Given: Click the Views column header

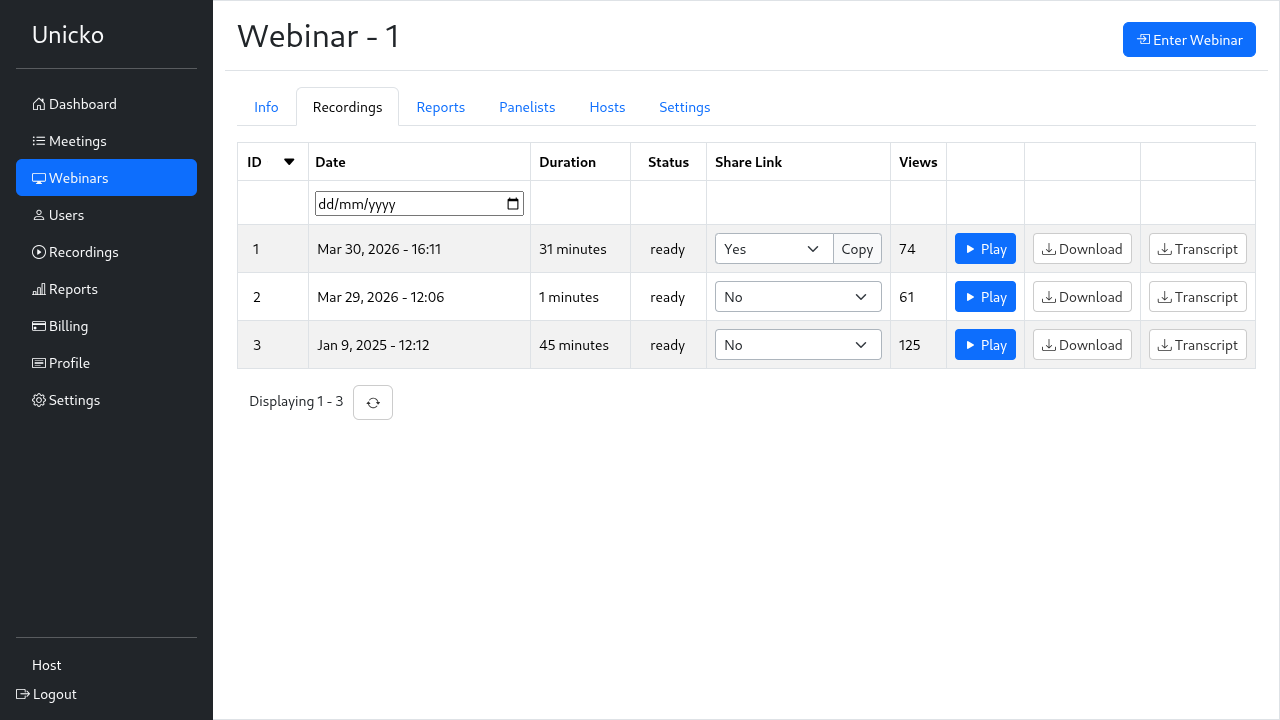Looking at the screenshot, I should (918, 162).
